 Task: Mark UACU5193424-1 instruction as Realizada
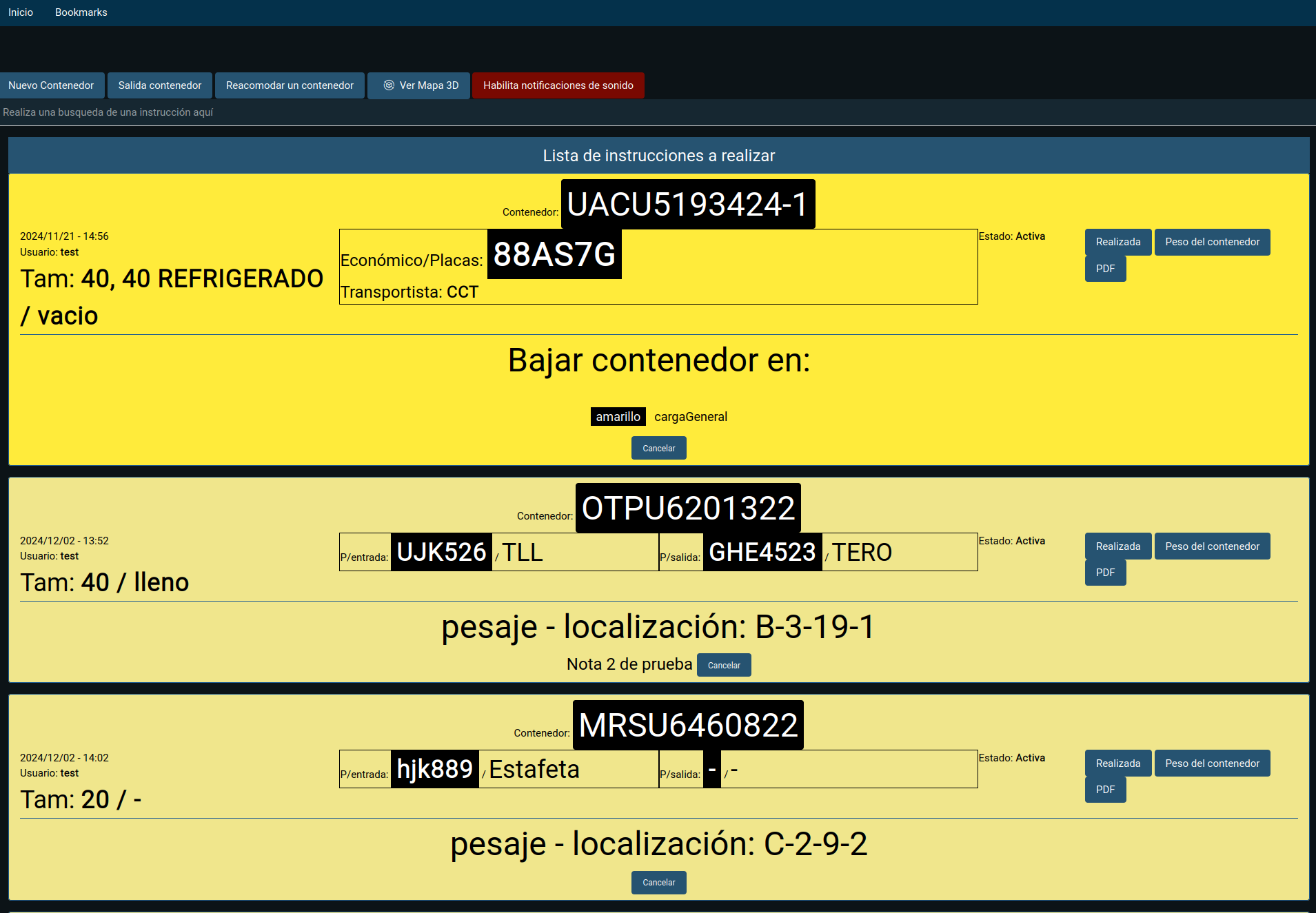click(x=1117, y=242)
